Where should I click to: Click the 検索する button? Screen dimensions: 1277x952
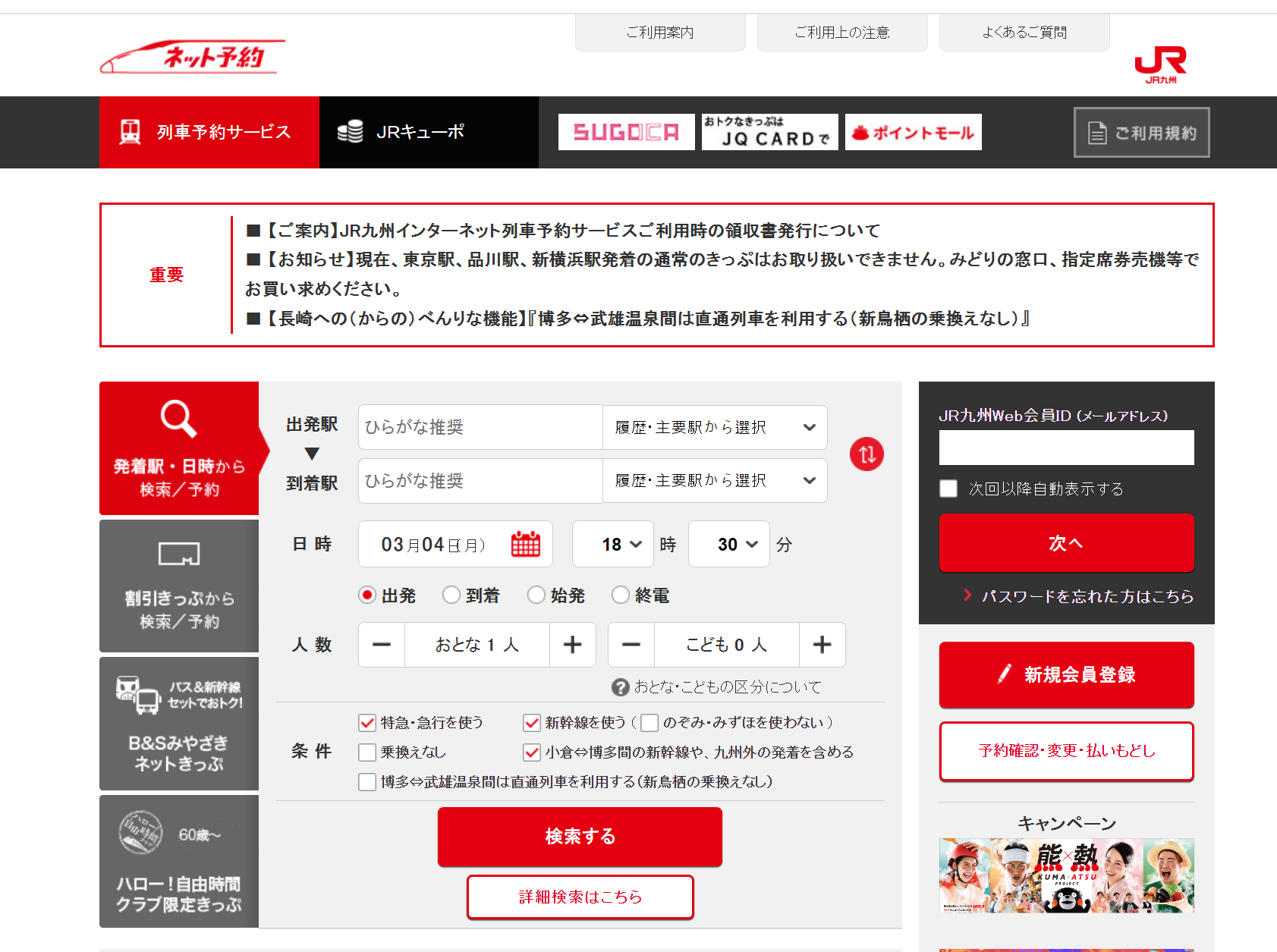point(580,836)
